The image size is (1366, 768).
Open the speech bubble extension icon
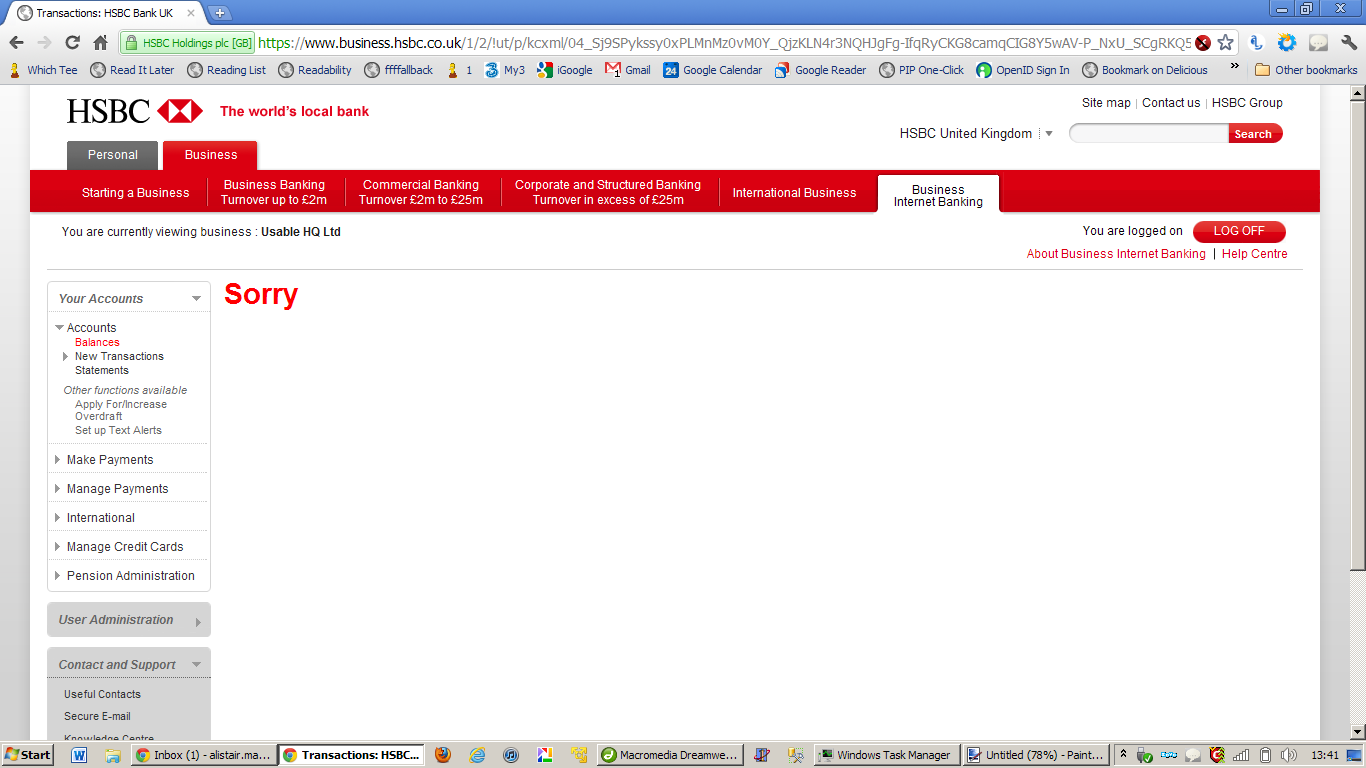(x=1319, y=43)
